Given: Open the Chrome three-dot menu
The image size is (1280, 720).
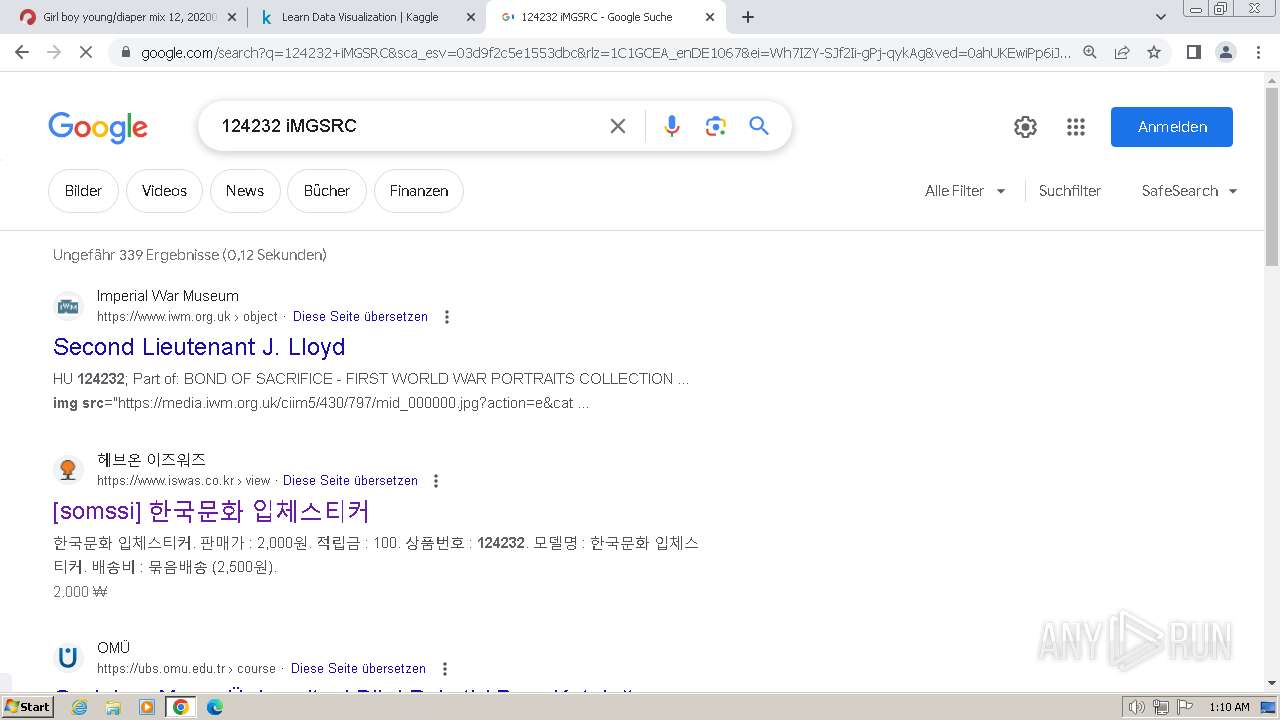Looking at the screenshot, I should [1258, 52].
